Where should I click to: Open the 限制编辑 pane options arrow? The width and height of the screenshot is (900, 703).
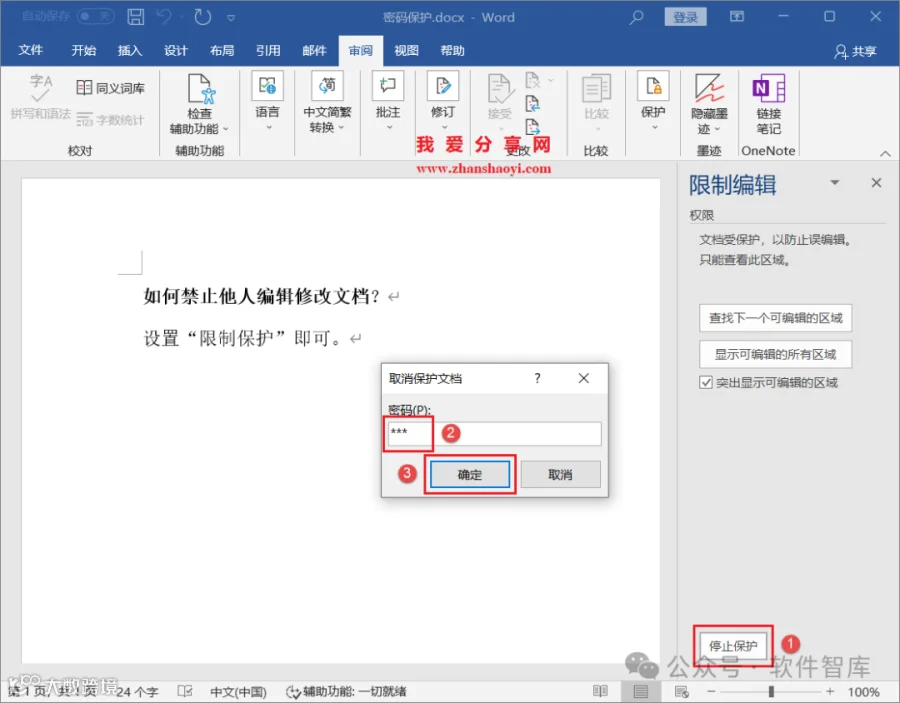point(835,182)
